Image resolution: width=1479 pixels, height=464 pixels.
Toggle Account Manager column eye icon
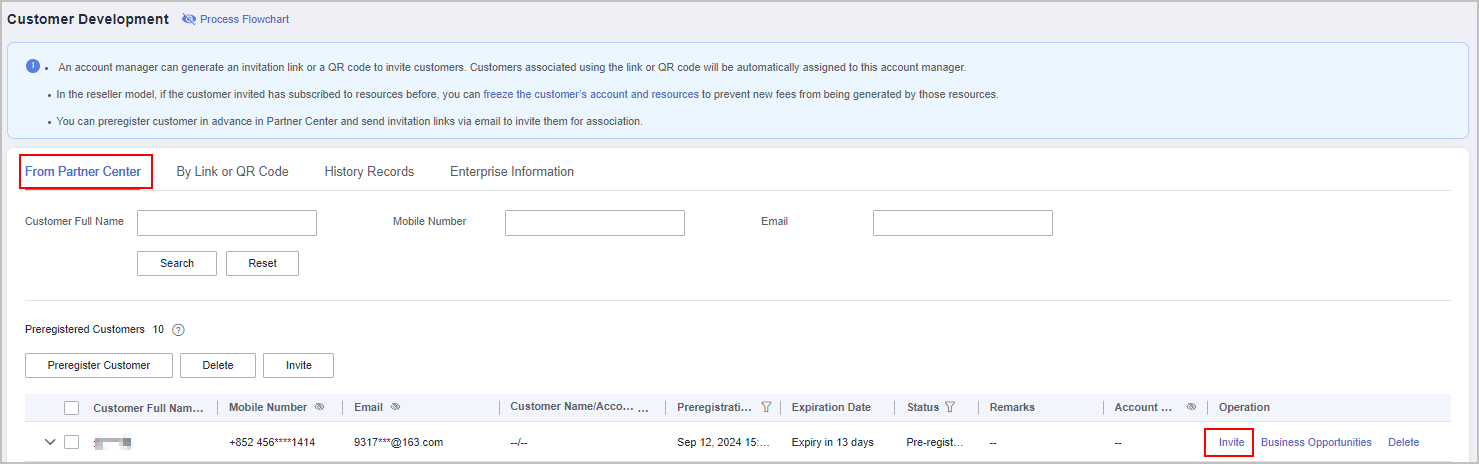(x=1191, y=407)
